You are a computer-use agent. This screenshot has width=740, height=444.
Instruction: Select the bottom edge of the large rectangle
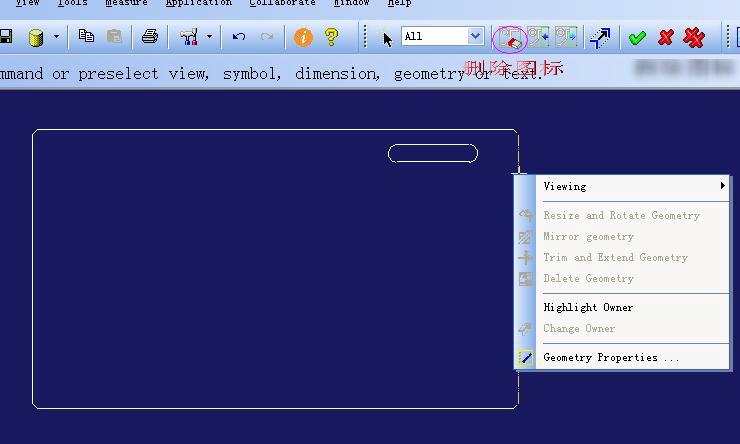click(275, 408)
